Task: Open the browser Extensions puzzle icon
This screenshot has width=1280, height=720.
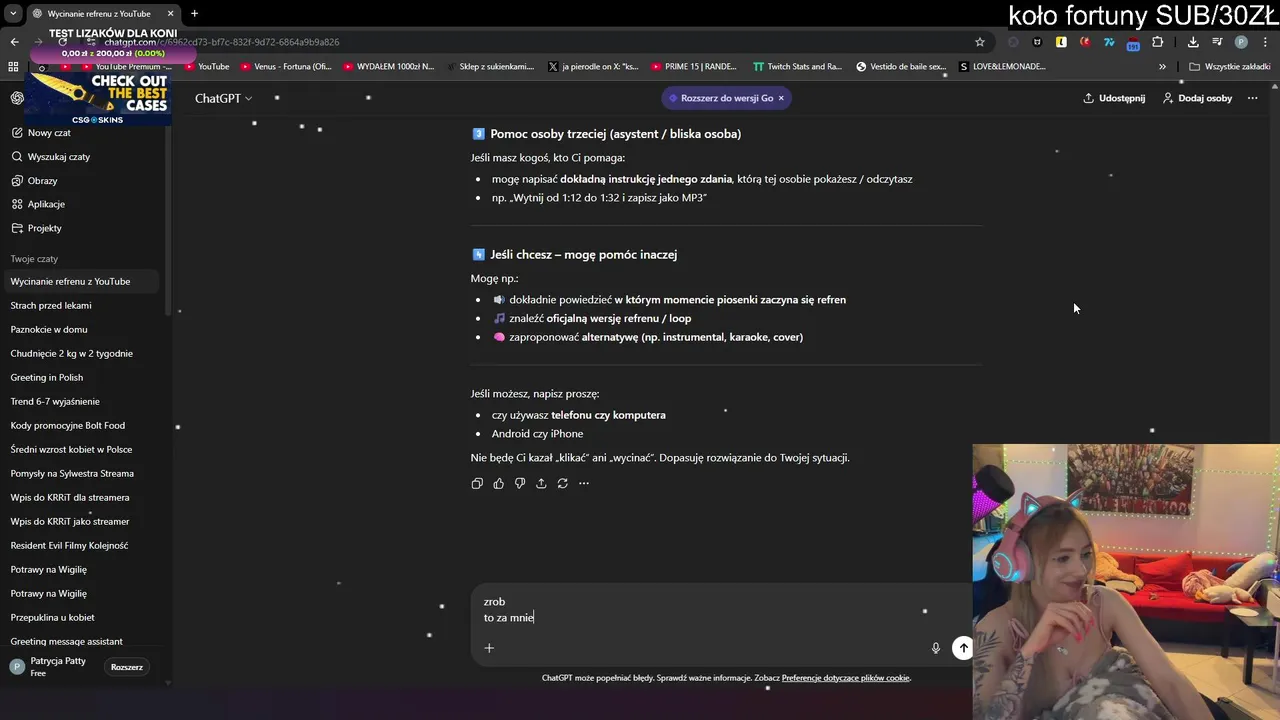Action: point(1158,42)
